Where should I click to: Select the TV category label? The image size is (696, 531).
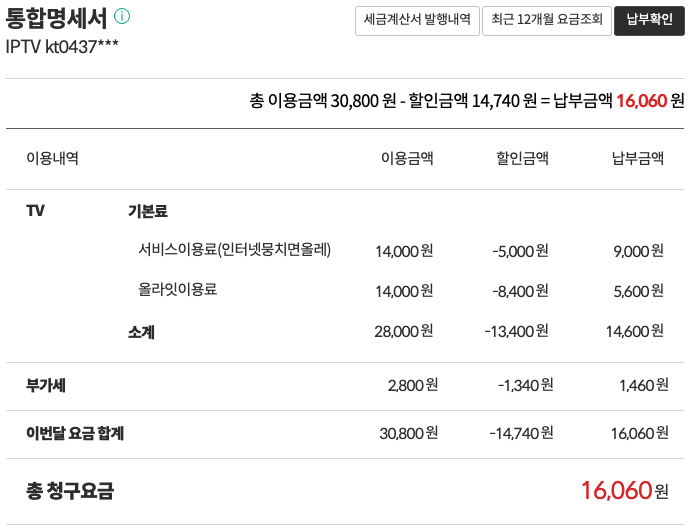[36, 211]
